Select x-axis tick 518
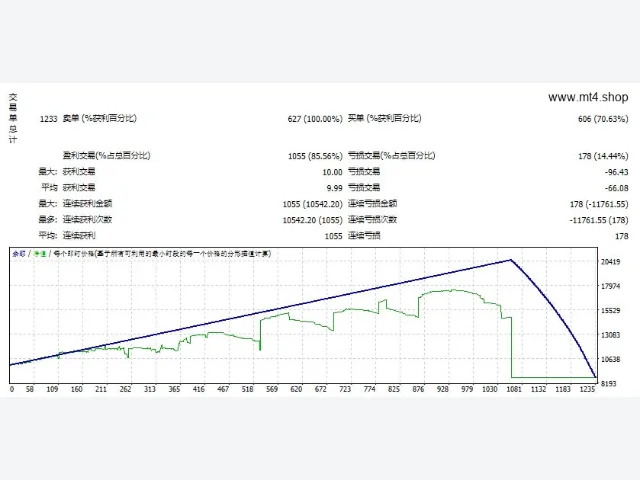Viewport: 640px width, 480px height. point(247,389)
